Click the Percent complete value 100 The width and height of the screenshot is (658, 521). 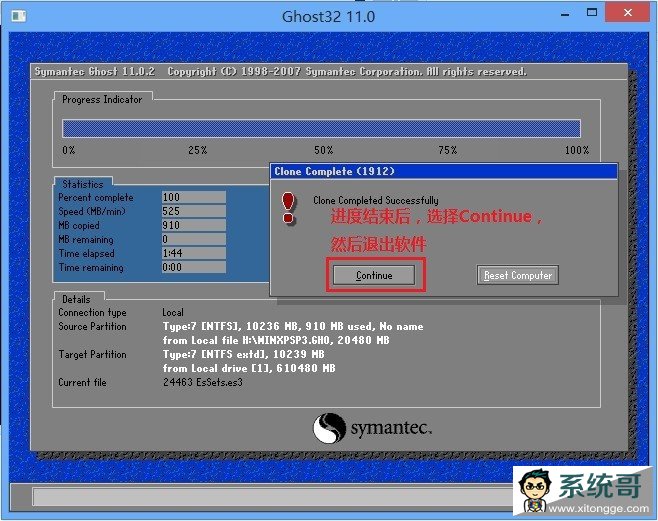[x=194, y=197]
